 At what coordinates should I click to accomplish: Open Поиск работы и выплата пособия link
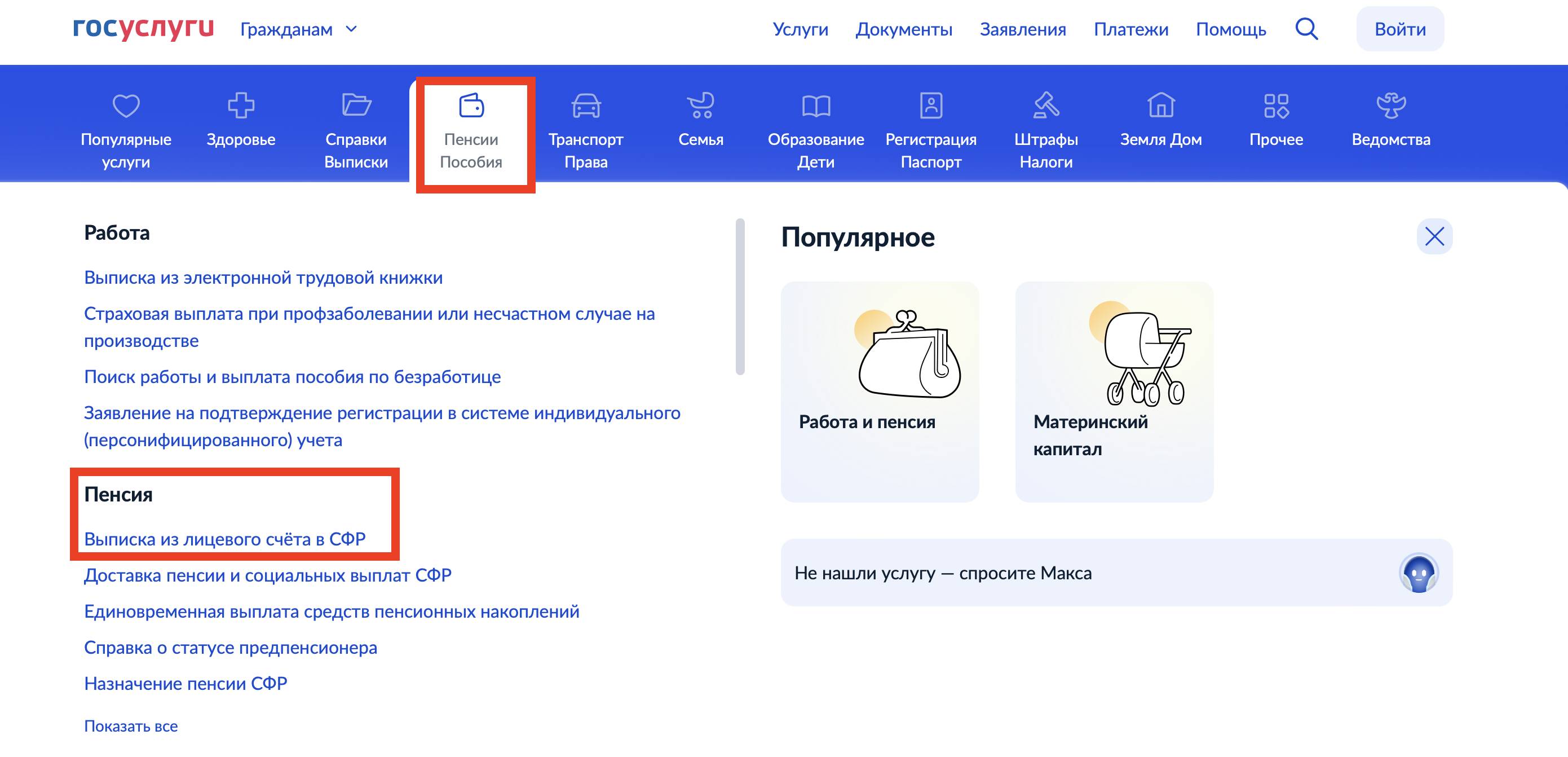pos(292,376)
